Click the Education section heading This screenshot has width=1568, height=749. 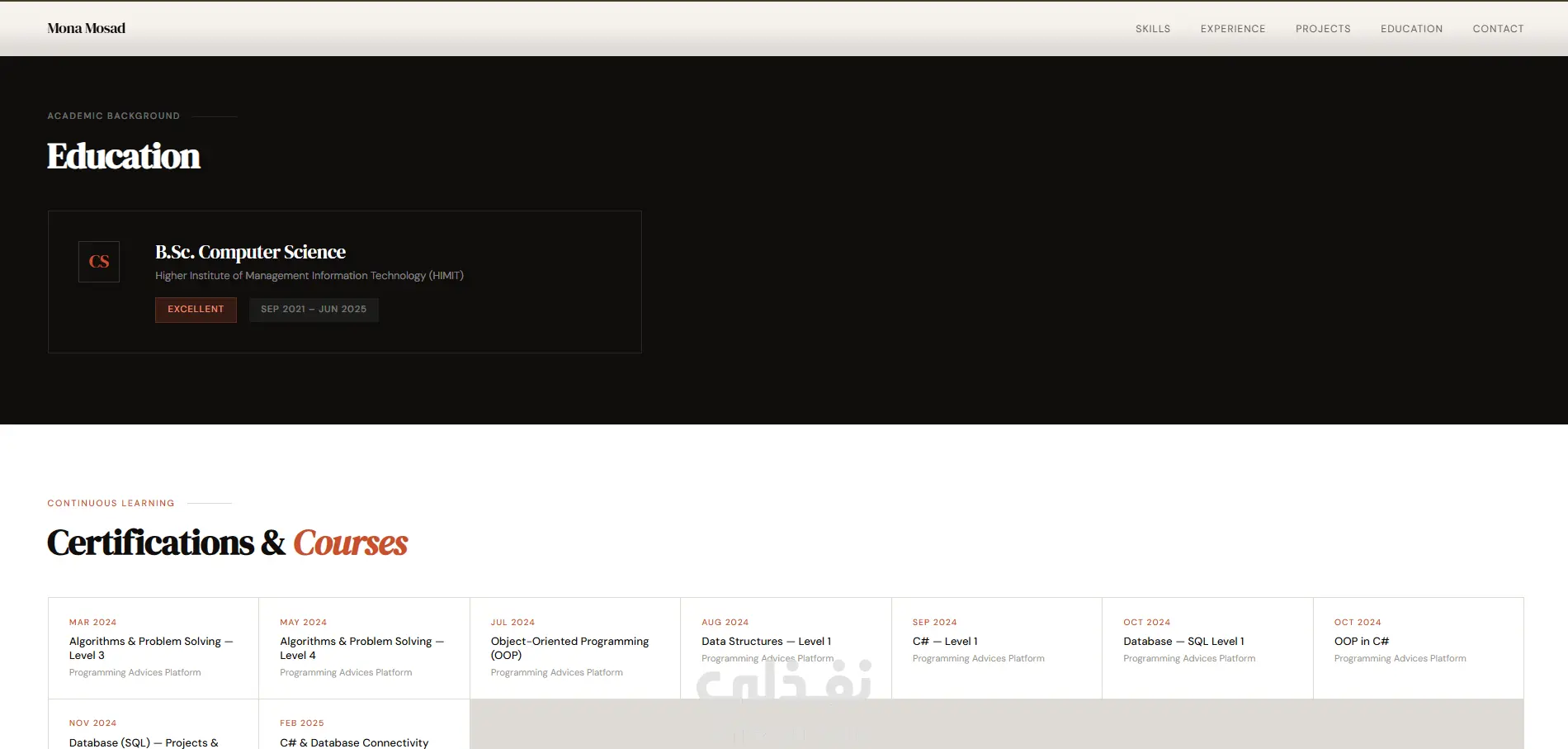[x=124, y=156]
